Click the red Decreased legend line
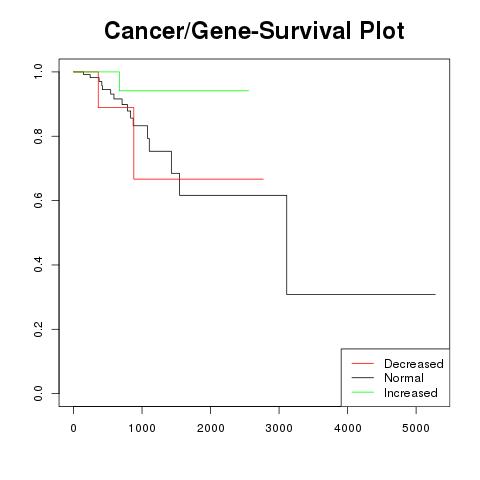The image size is (480, 480). tap(363, 363)
